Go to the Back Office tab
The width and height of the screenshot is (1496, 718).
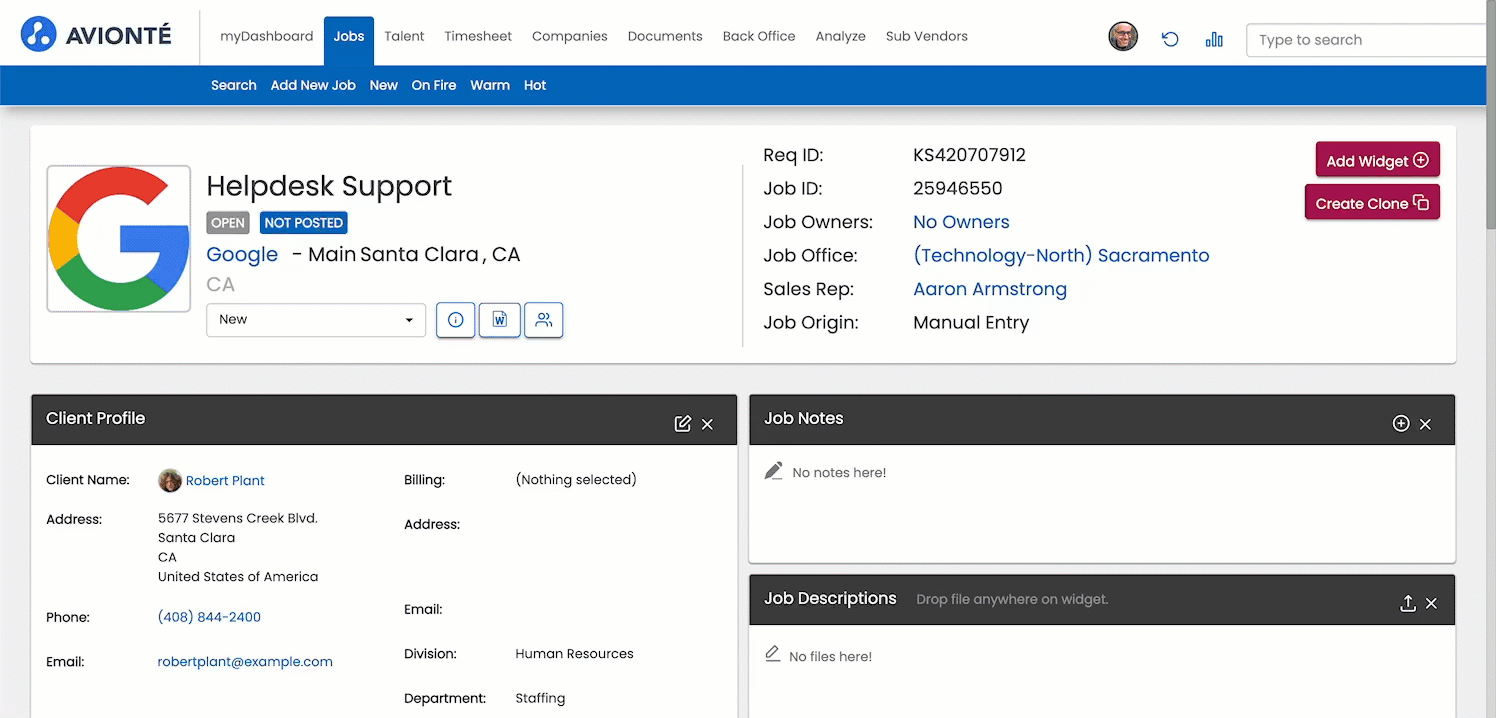pos(759,36)
